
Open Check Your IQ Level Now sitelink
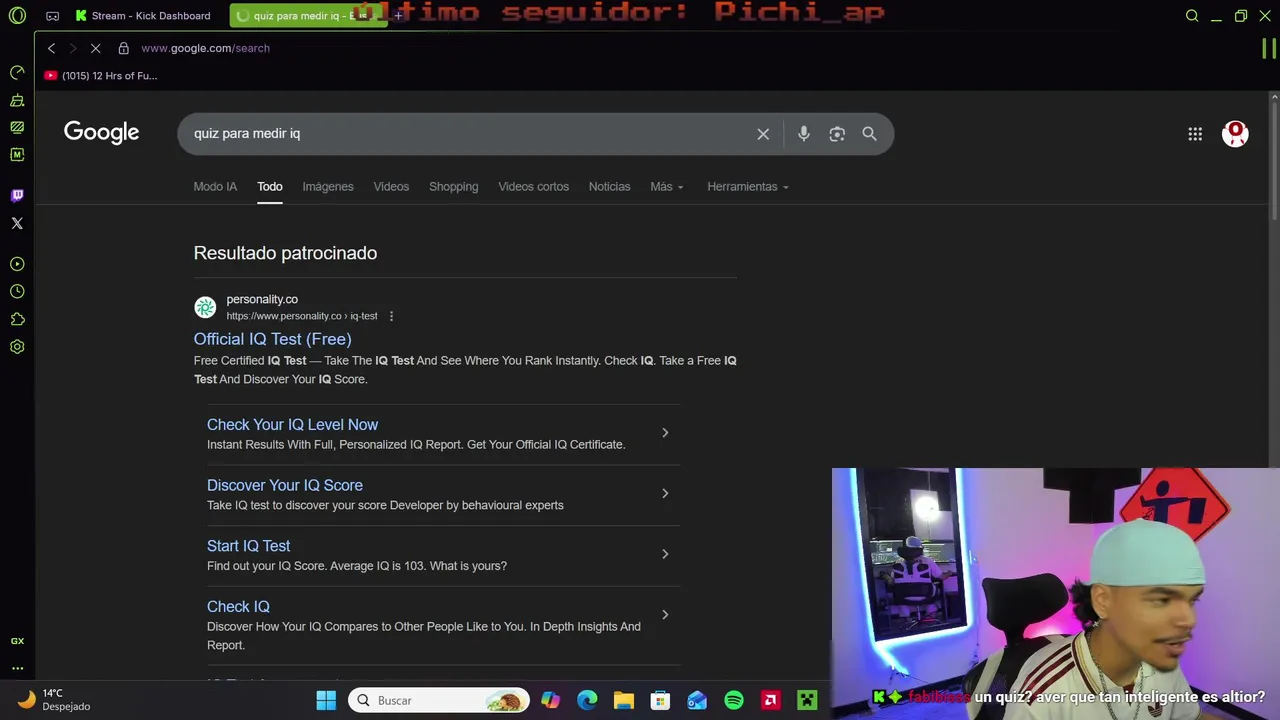pos(292,425)
